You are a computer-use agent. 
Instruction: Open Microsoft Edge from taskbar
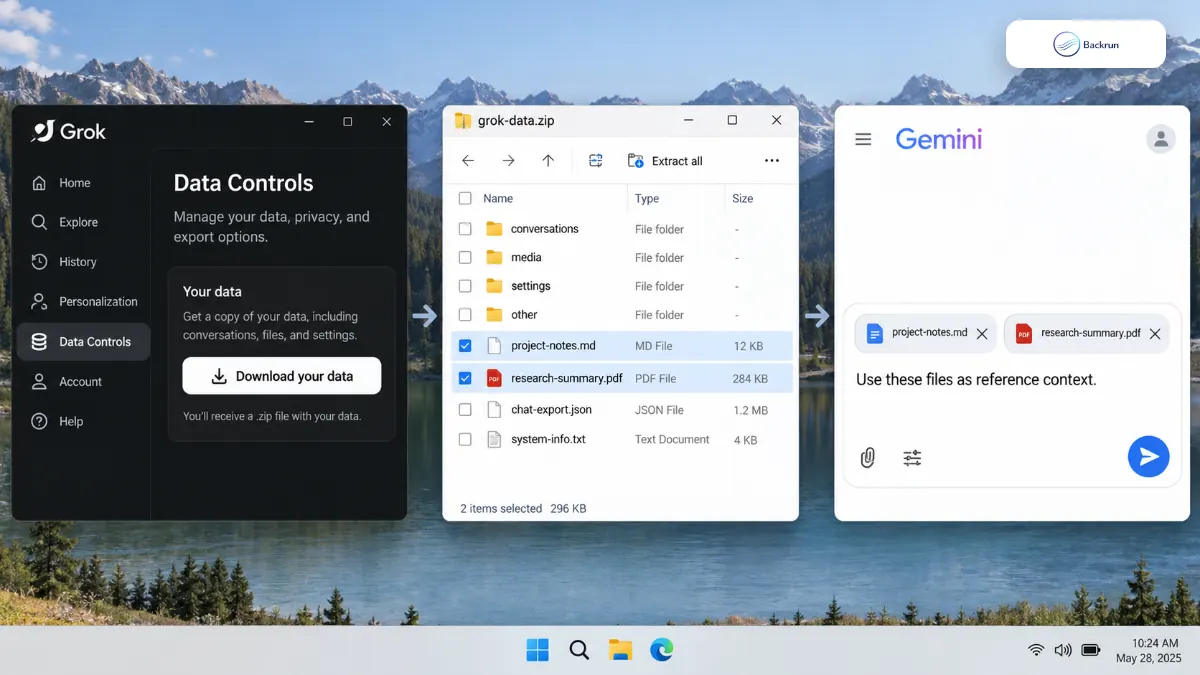pyautogui.click(x=661, y=650)
